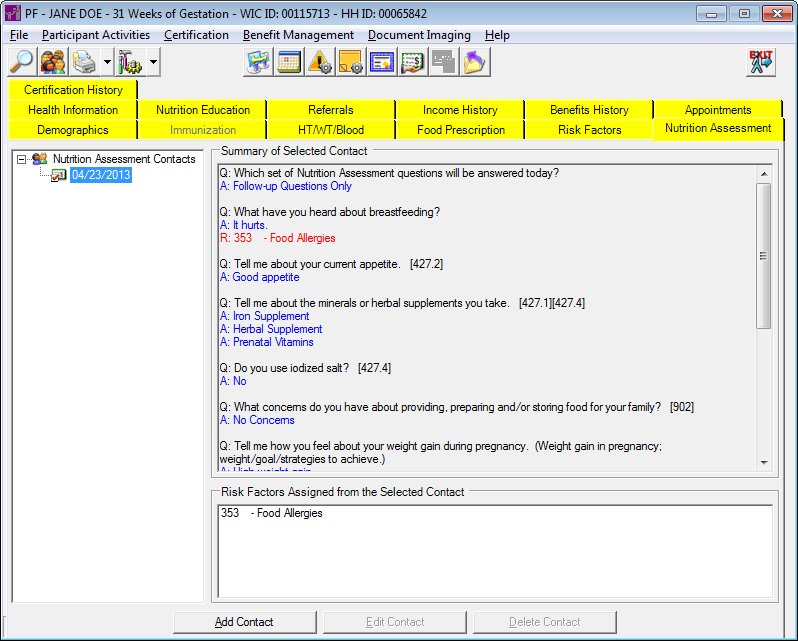Open the Document Imaging menu
The width and height of the screenshot is (798, 641).
pos(419,35)
